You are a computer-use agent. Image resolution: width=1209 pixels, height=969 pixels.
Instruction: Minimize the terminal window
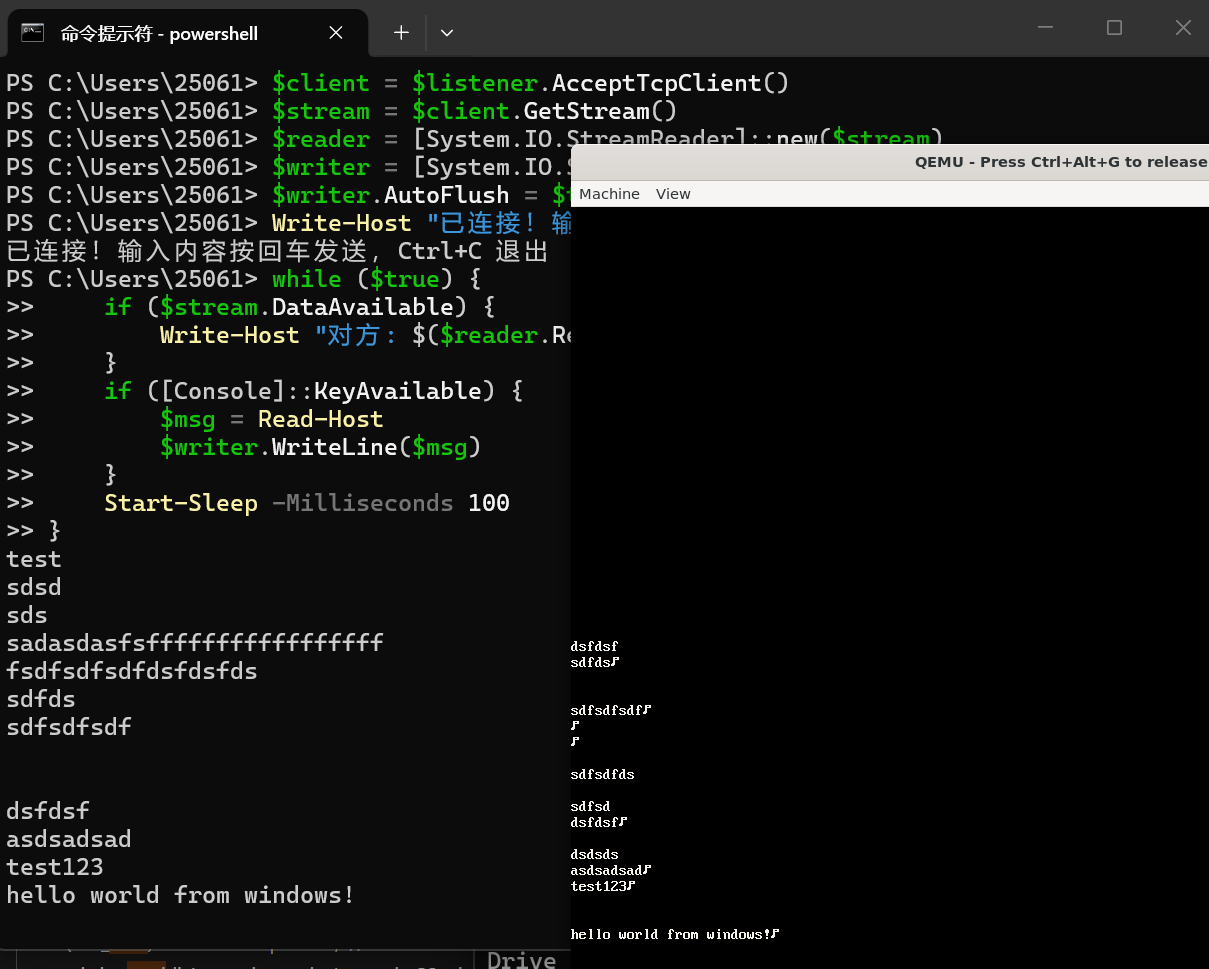click(x=1046, y=28)
